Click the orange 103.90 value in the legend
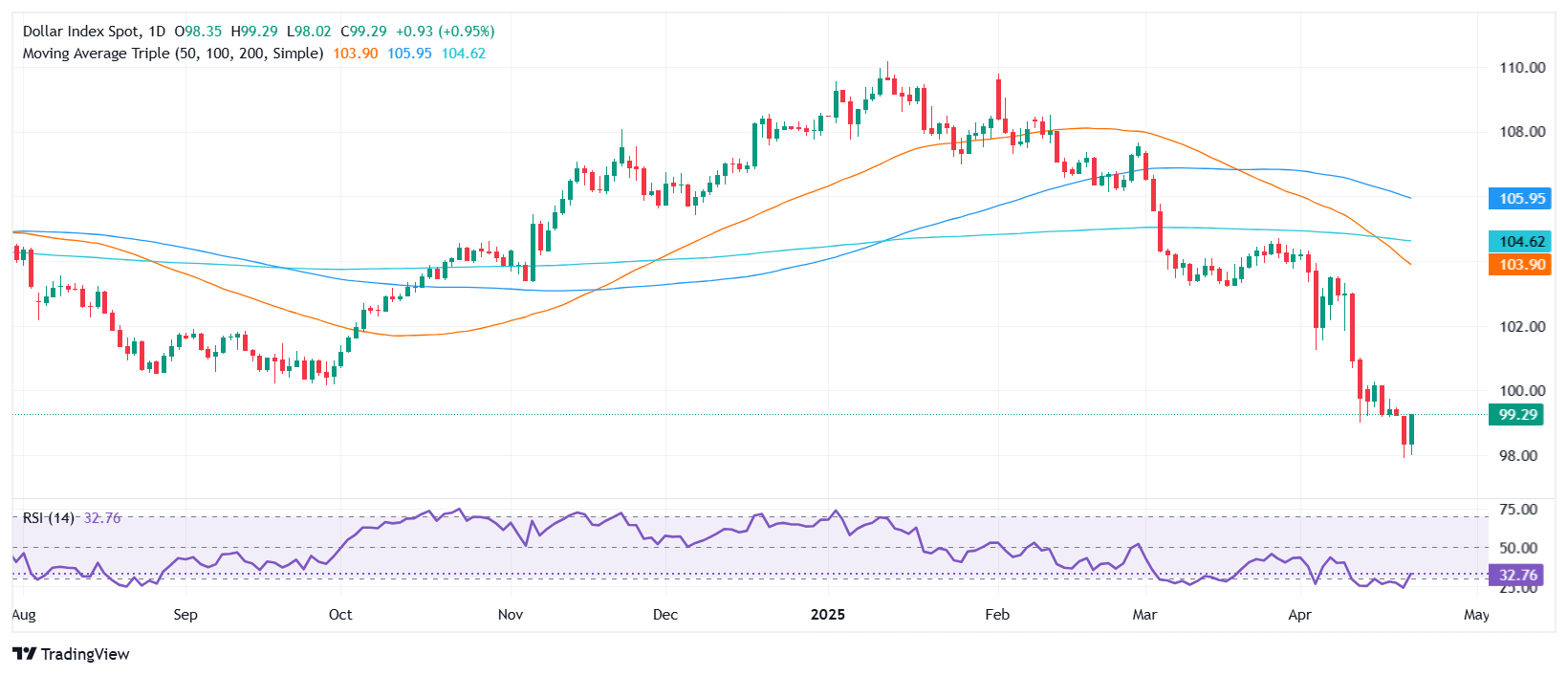 tap(355, 54)
